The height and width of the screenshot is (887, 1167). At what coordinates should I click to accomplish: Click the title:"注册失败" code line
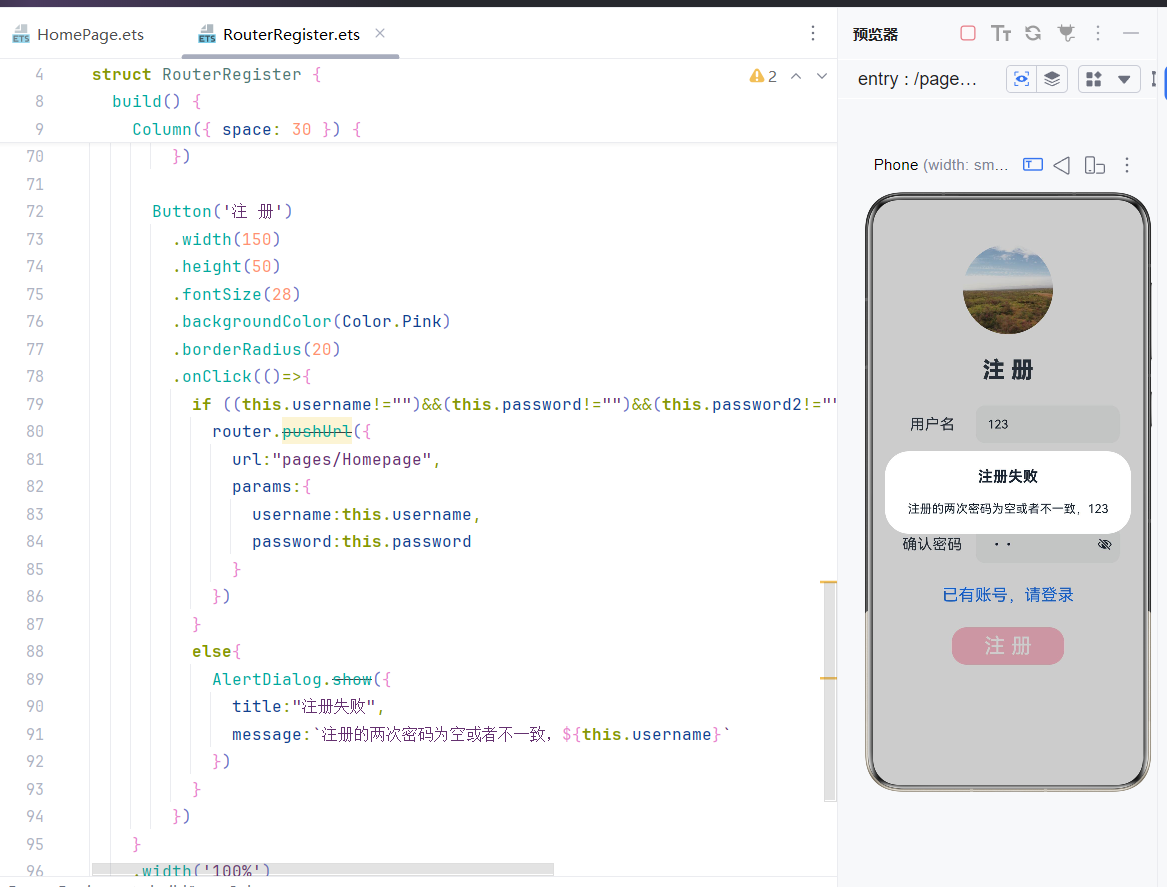tap(307, 707)
